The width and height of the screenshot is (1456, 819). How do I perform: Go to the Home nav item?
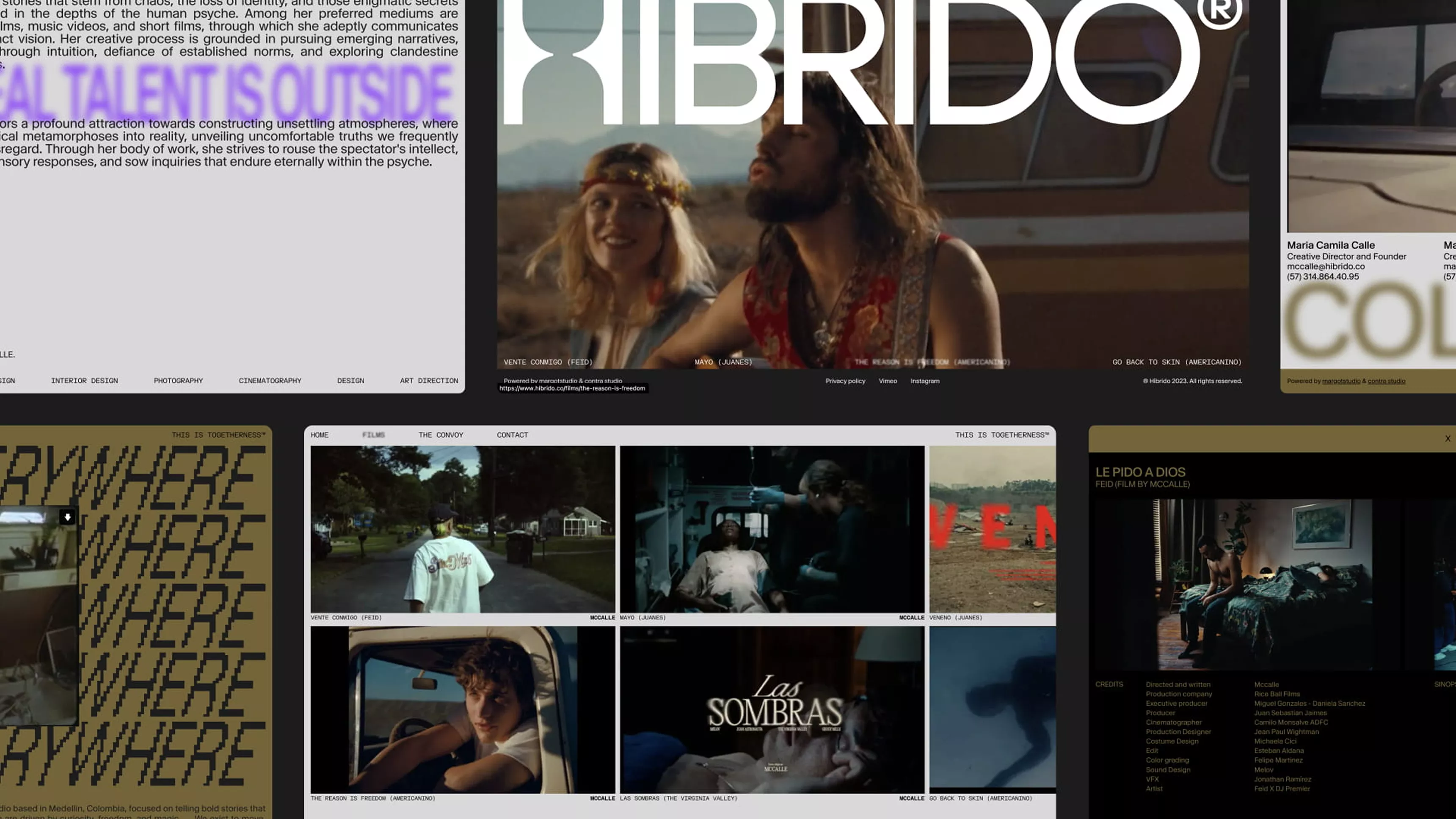coord(320,435)
